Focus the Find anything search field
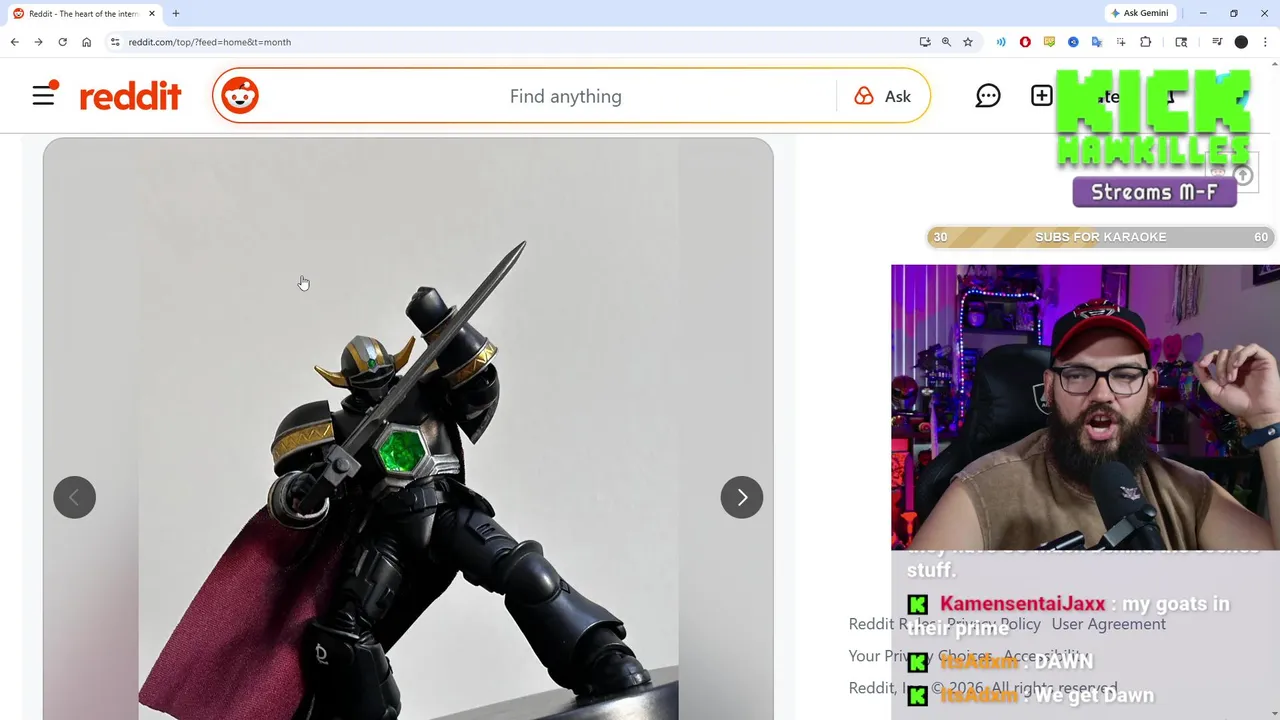The width and height of the screenshot is (1280, 720). point(565,96)
